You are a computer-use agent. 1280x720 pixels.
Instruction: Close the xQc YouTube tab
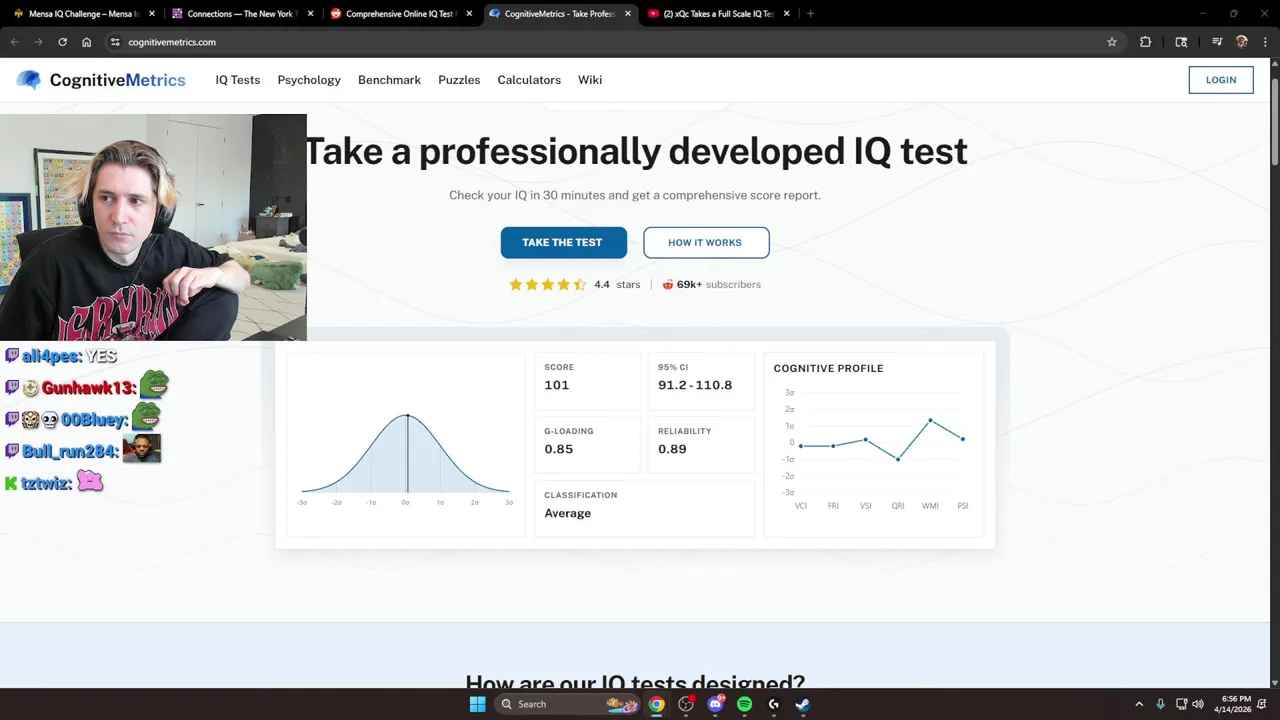point(787,14)
